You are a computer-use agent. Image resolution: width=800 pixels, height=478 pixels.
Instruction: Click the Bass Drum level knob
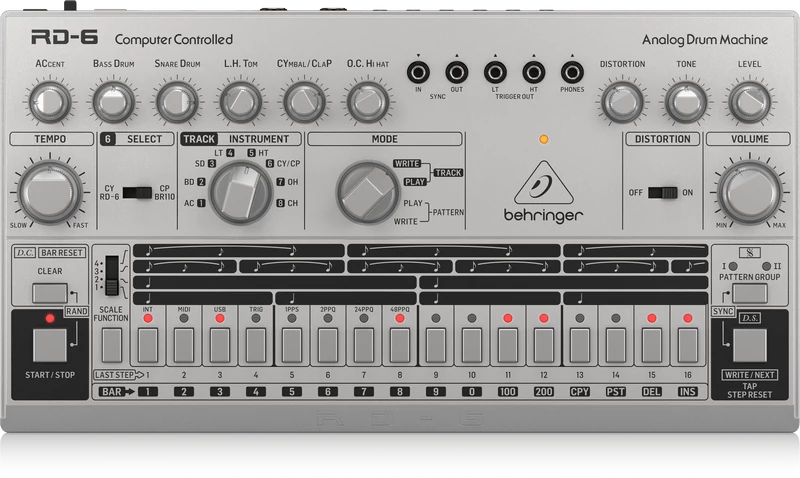click(x=112, y=100)
